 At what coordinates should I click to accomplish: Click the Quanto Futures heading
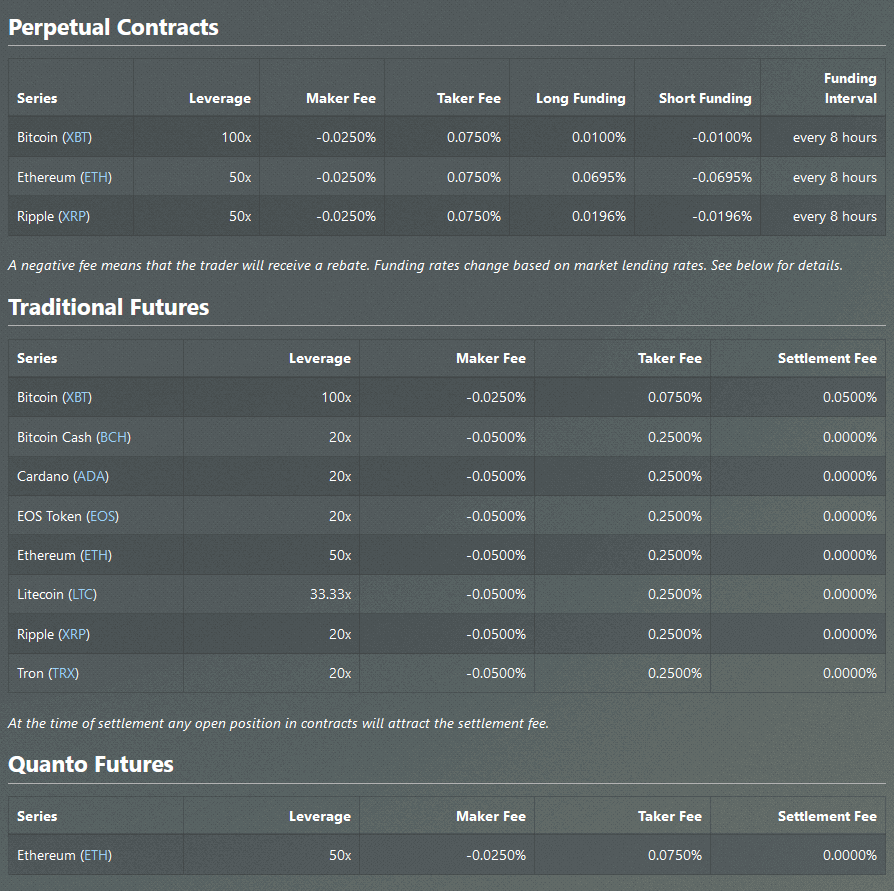point(91,765)
